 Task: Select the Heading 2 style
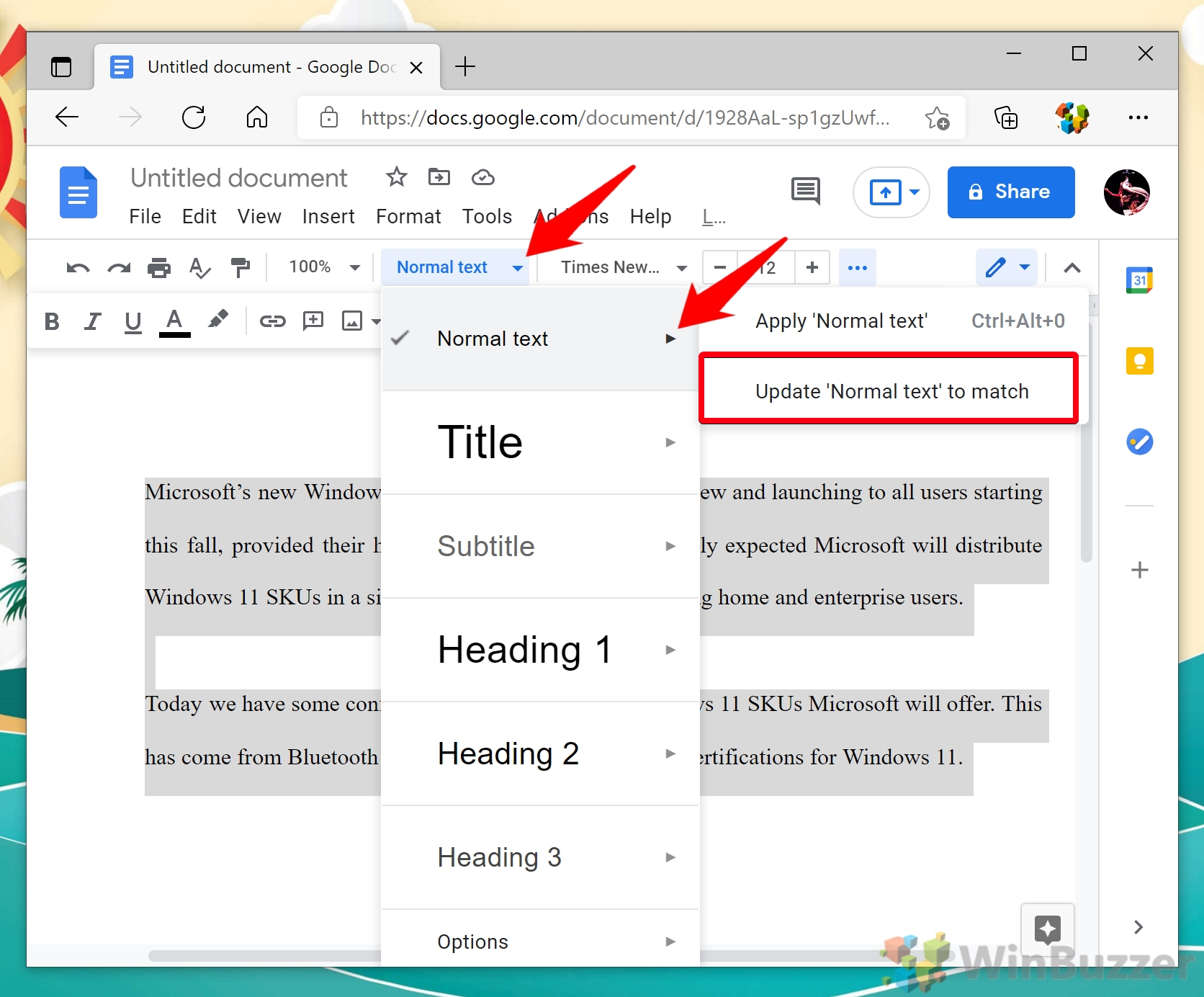click(540, 754)
